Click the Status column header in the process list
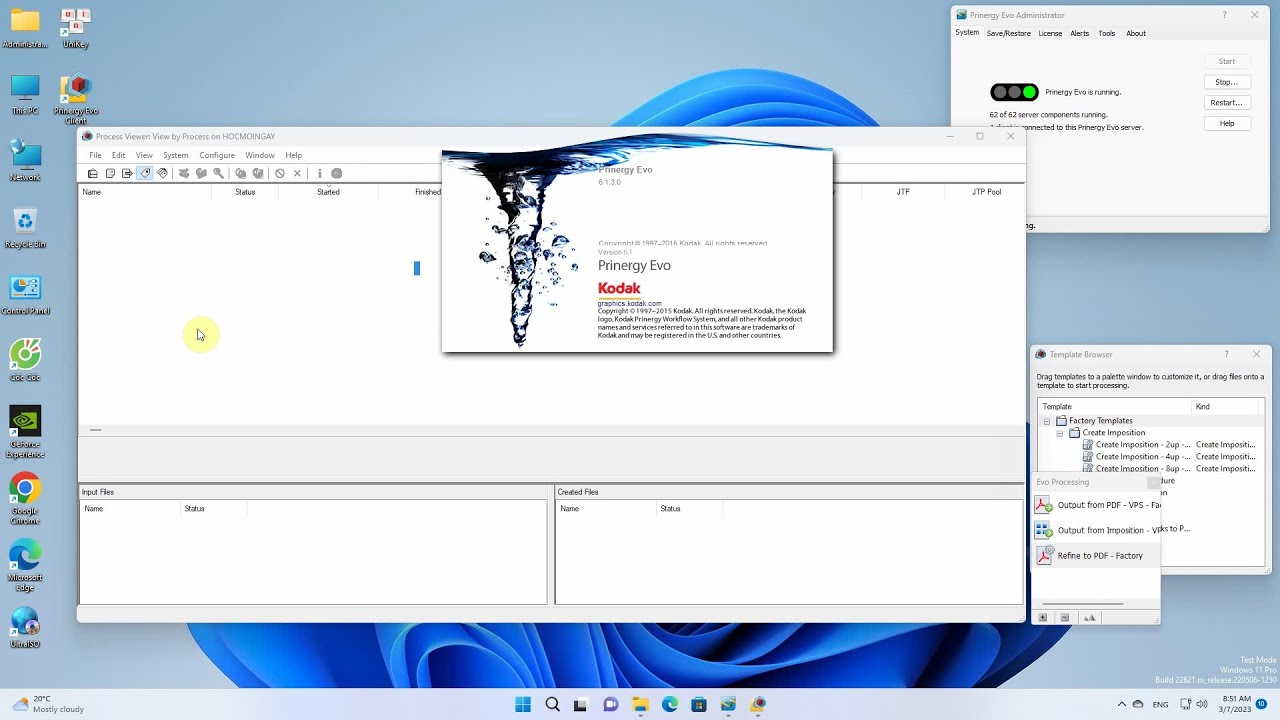Viewport: 1280px width, 720px height. click(245, 192)
